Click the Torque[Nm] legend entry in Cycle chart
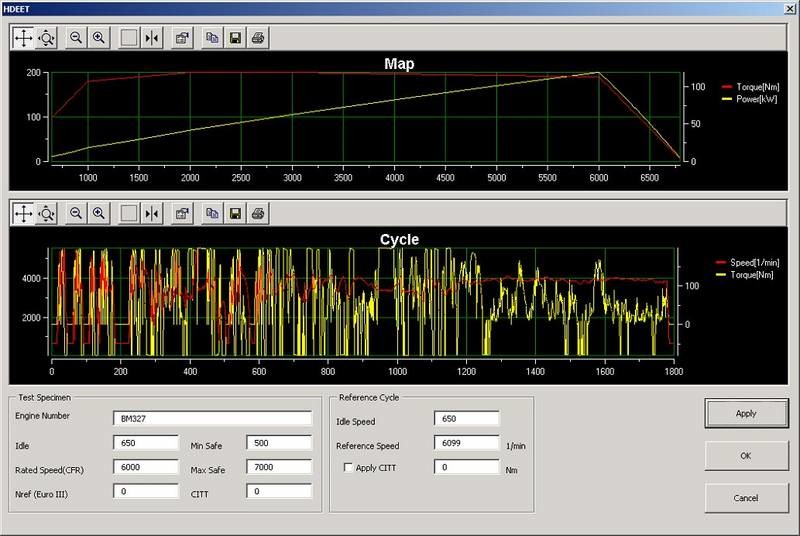 pos(745,275)
